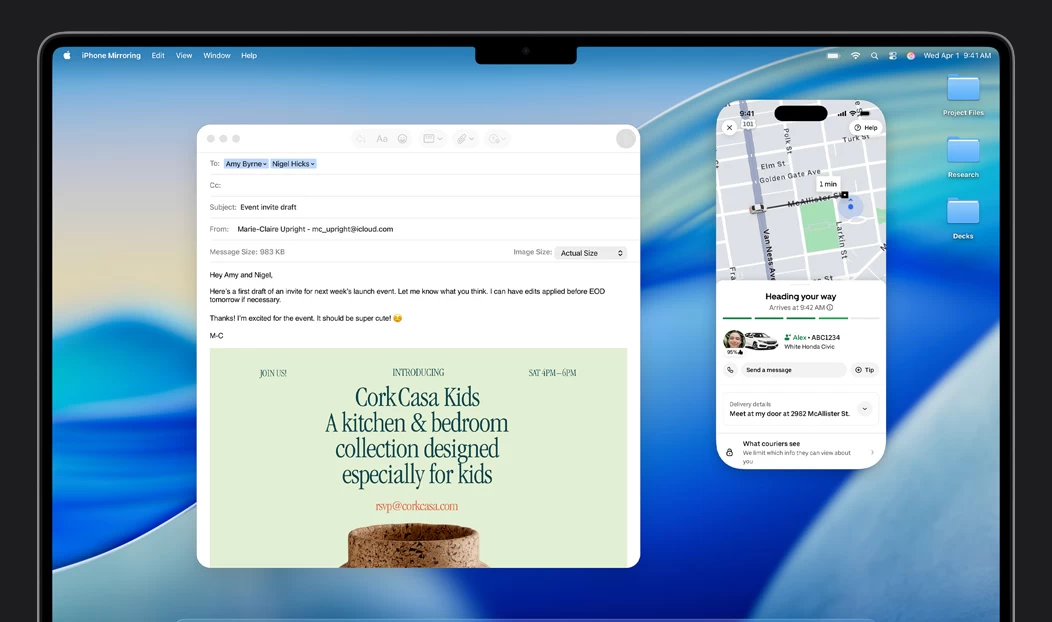
Task: Open the Image Size dropdown set to Actual Size
Action: click(591, 253)
